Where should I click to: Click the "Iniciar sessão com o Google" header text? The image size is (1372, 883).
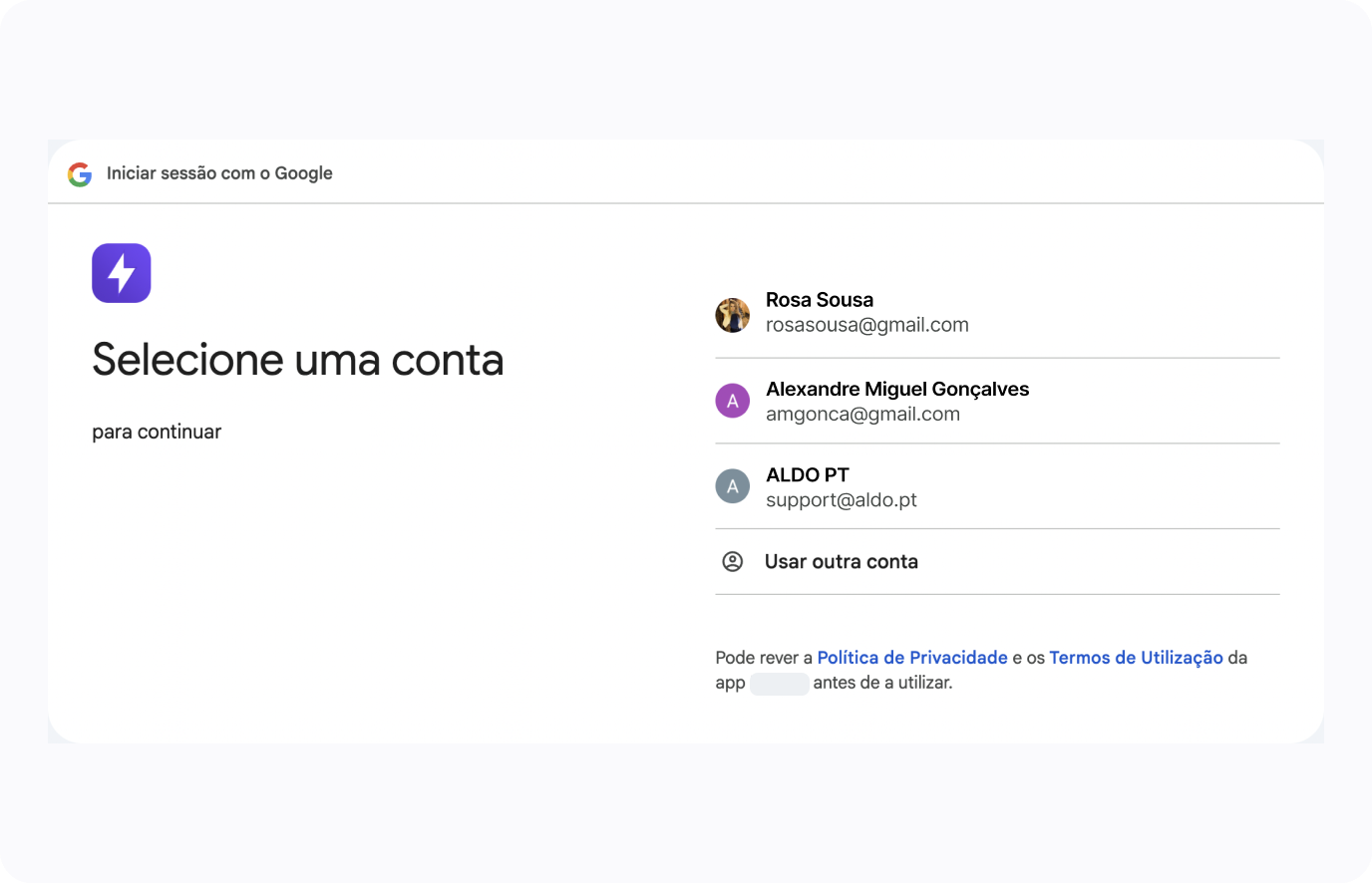point(219,173)
